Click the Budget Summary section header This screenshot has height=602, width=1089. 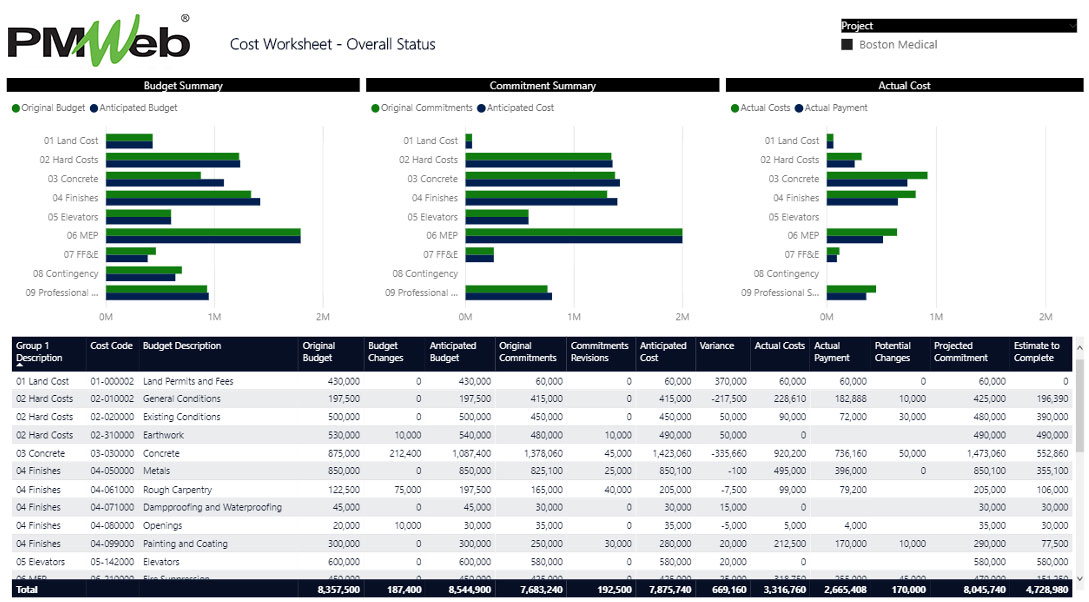186,85
